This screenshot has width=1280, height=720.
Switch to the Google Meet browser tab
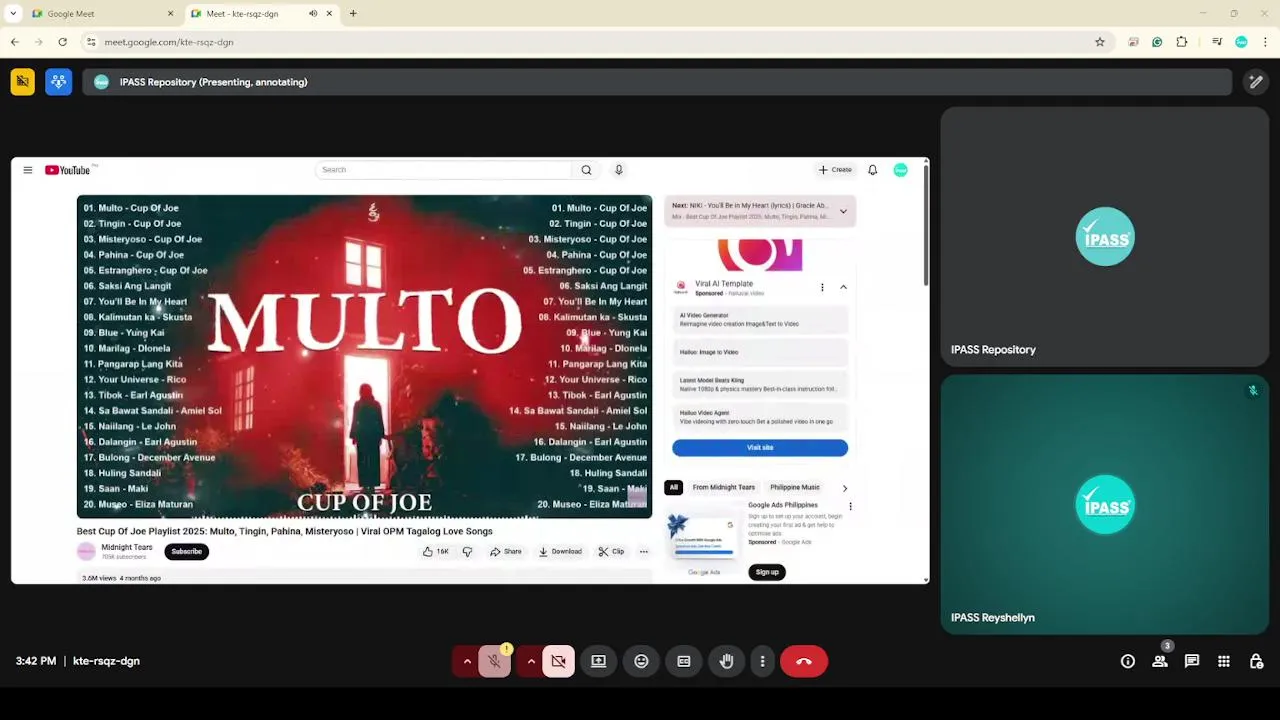[x=100, y=14]
